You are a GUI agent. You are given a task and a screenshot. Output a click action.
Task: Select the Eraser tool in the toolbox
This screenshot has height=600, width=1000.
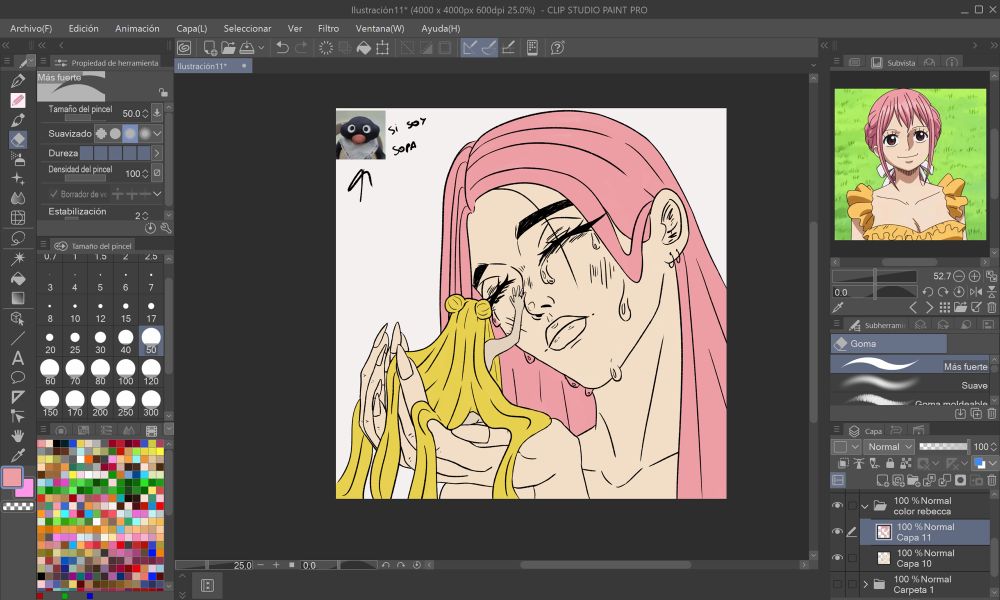point(18,140)
